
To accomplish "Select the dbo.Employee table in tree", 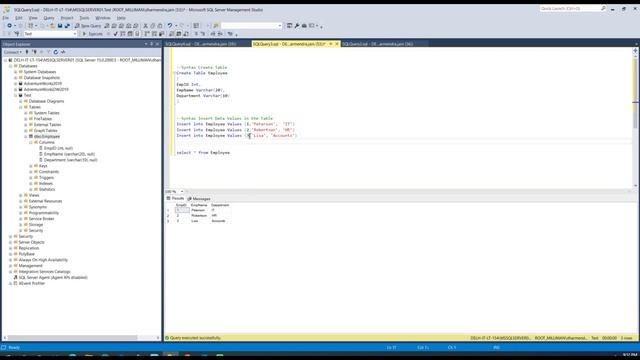I will tap(47, 136).
